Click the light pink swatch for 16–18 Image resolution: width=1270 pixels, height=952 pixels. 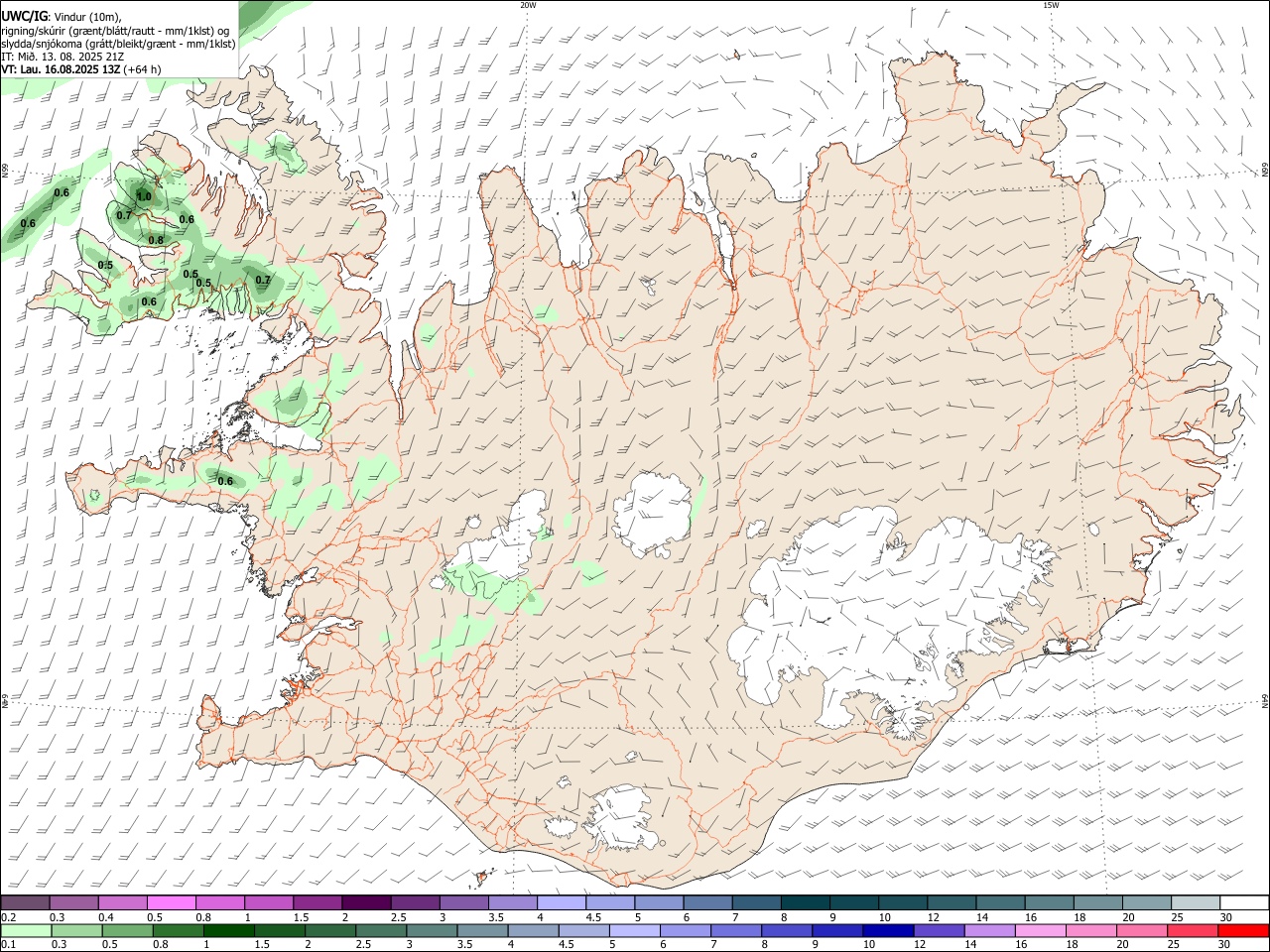pos(1041,930)
